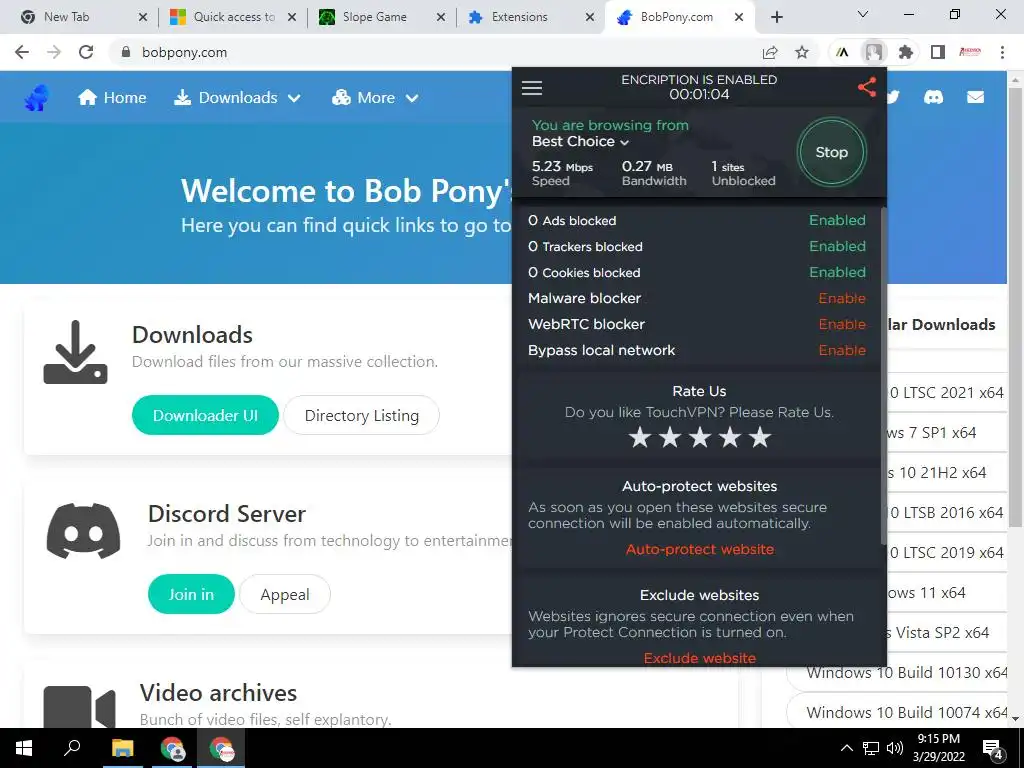This screenshot has height=768, width=1024.
Task: Select Windows 10 Build 10130 x64 download
Action: 906,673
